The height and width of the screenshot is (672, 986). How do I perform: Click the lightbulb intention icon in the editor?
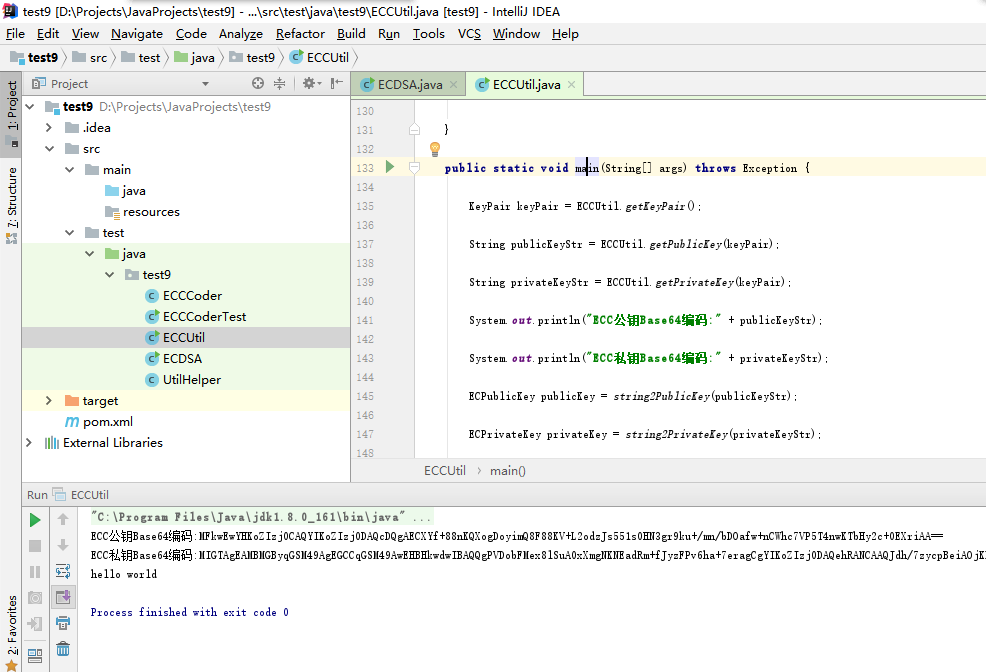coord(435,149)
